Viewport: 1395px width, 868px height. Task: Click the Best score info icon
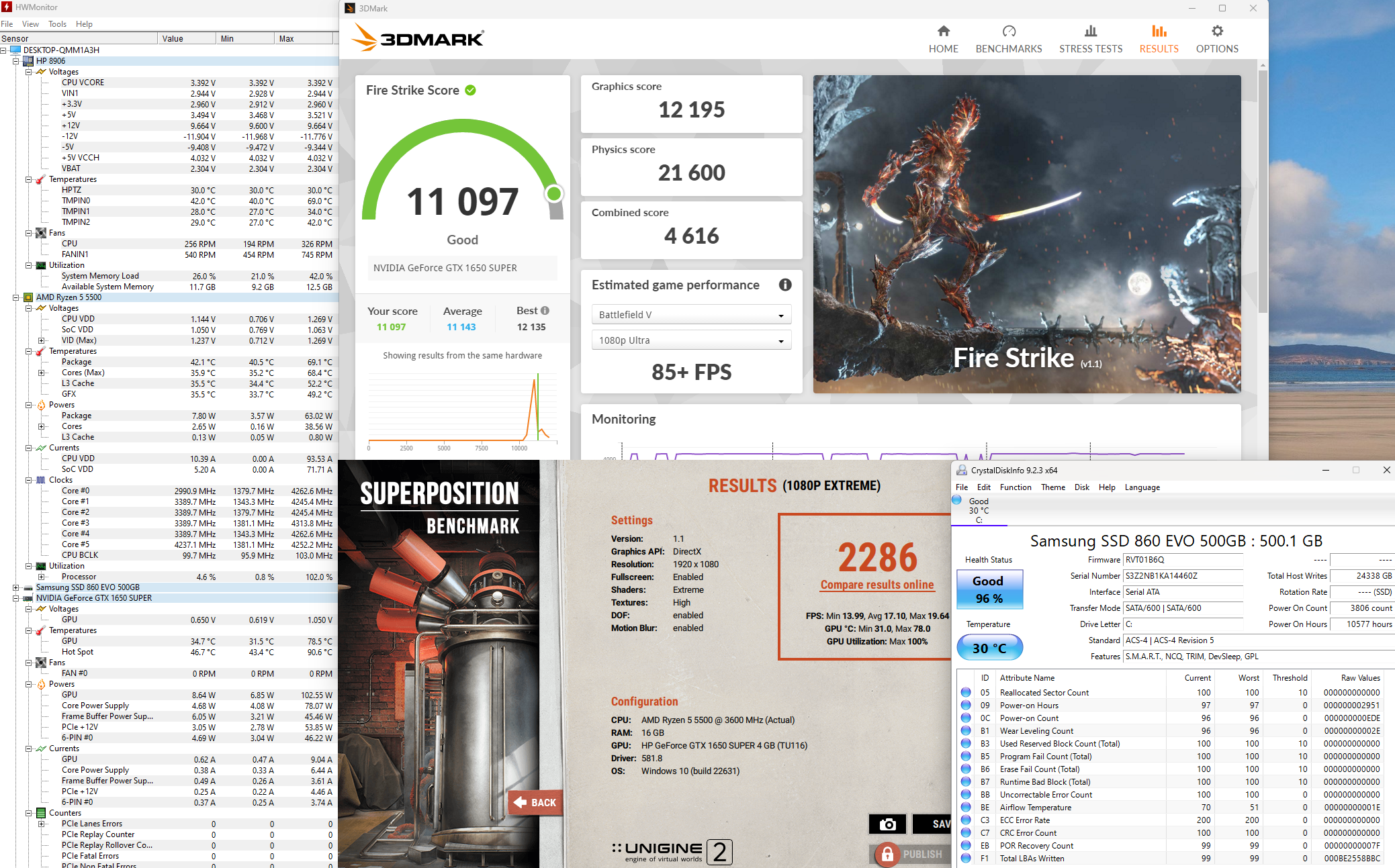[x=545, y=311]
